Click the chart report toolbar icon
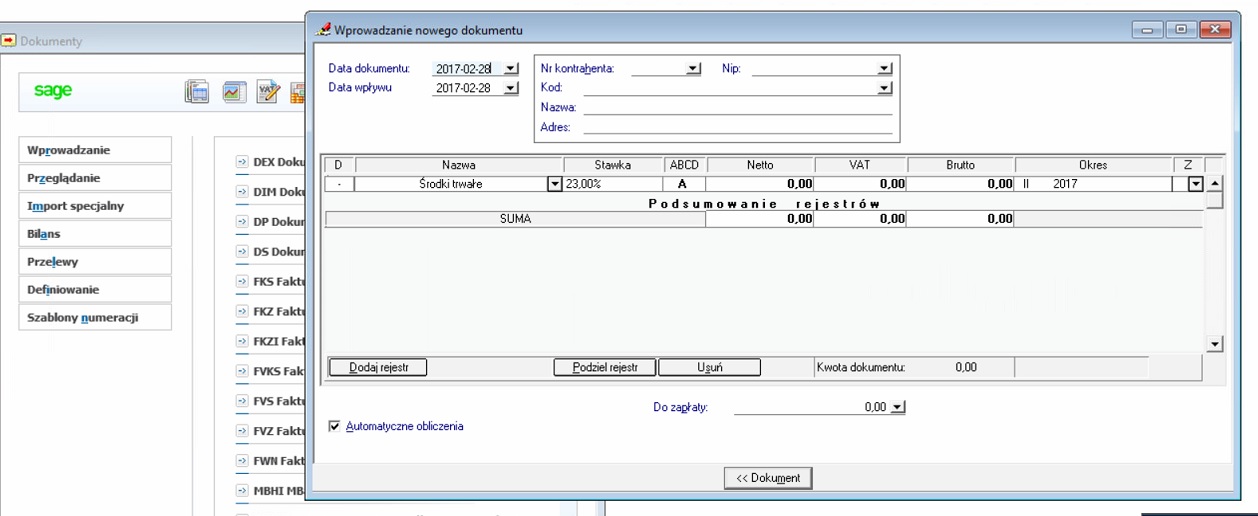Viewport: 1258px width, 516px height. (234, 92)
